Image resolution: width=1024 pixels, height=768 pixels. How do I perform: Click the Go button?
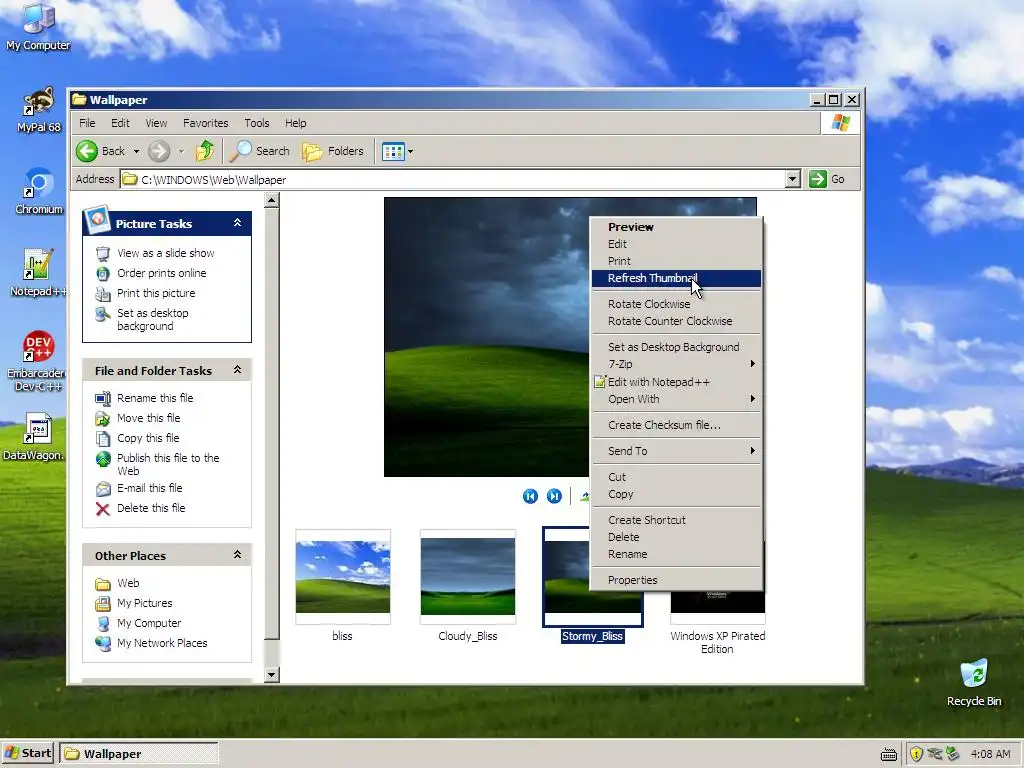(827, 179)
